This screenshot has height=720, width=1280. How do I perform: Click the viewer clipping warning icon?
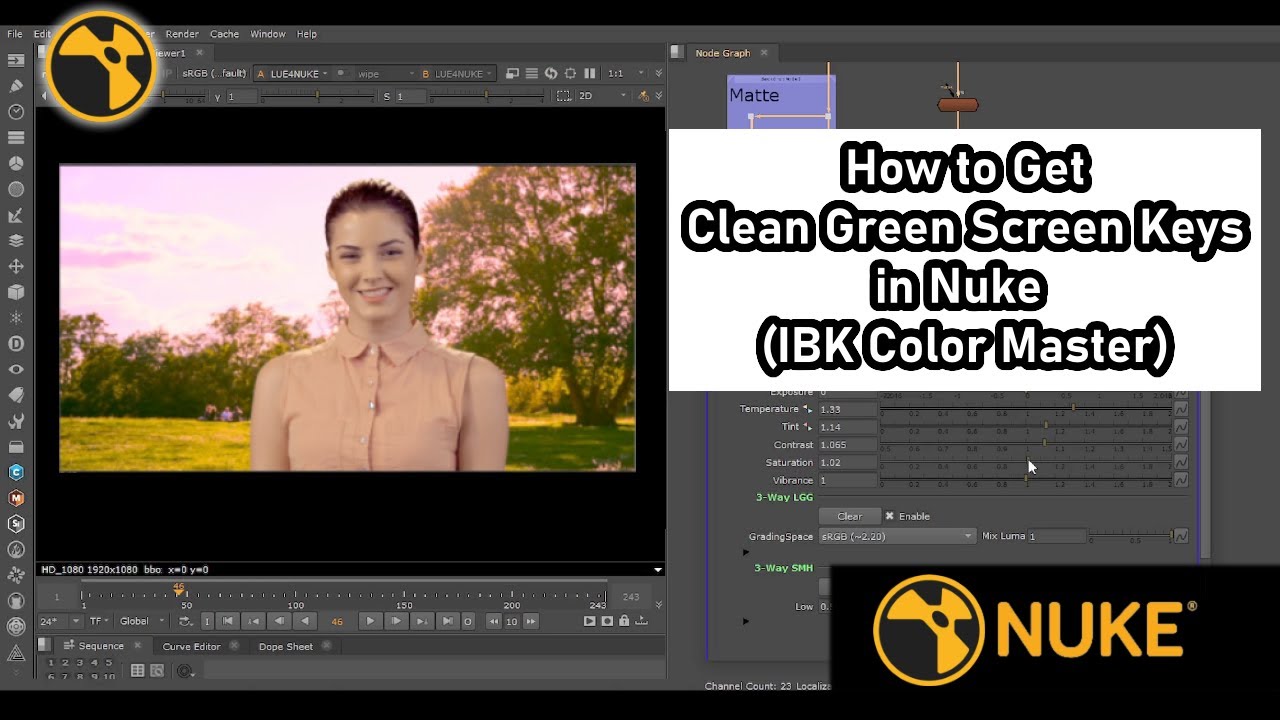coord(644,96)
